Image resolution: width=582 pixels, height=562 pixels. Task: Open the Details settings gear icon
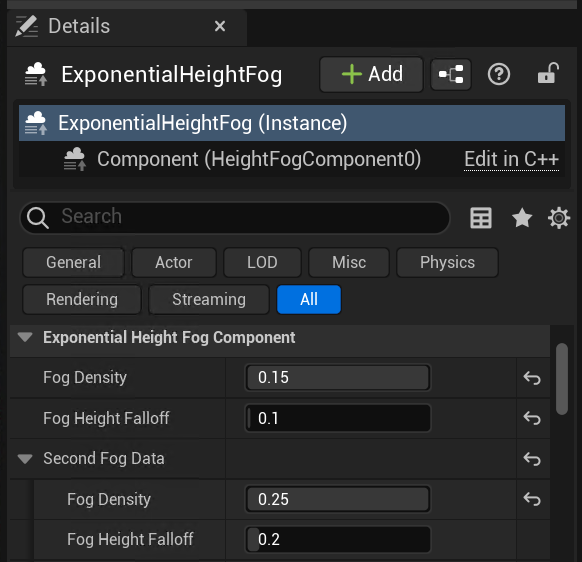(559, 218)
